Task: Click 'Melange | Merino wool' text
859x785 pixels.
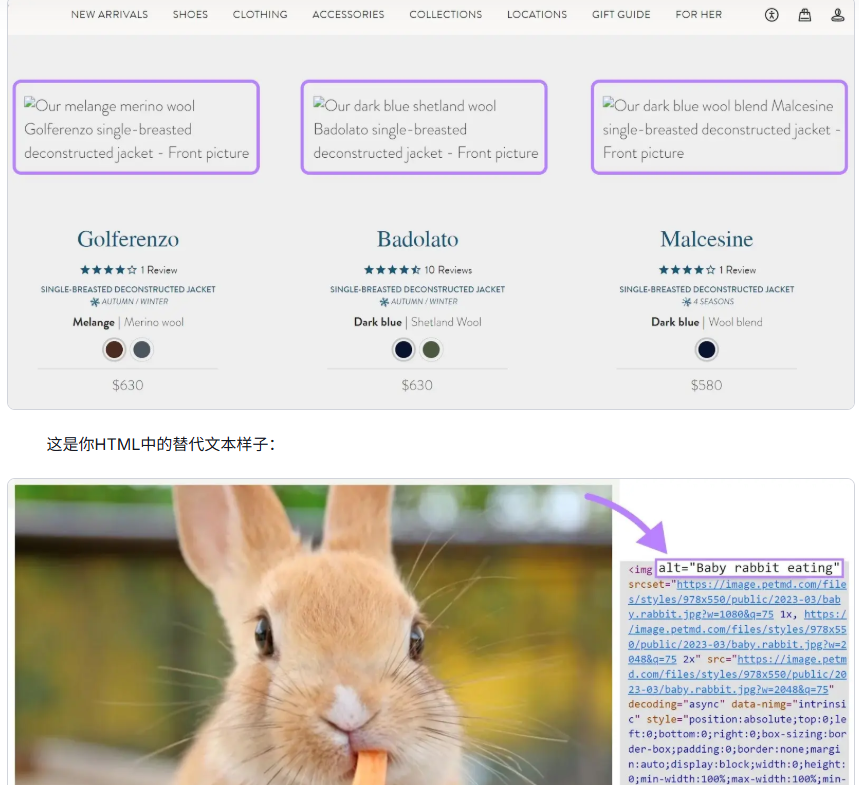Action: [128, 322]
